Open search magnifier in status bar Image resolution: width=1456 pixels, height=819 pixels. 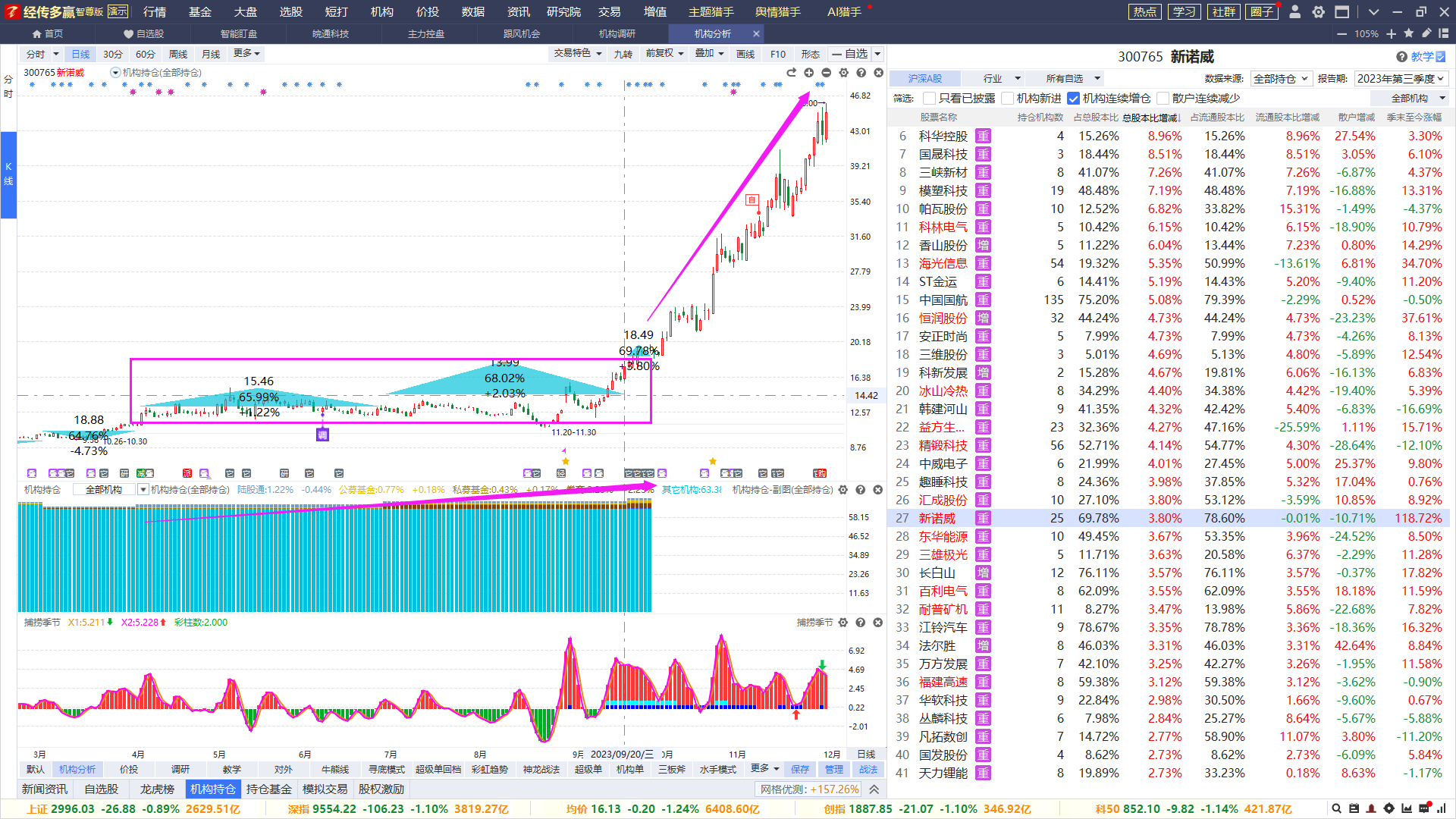[1337, 808]
